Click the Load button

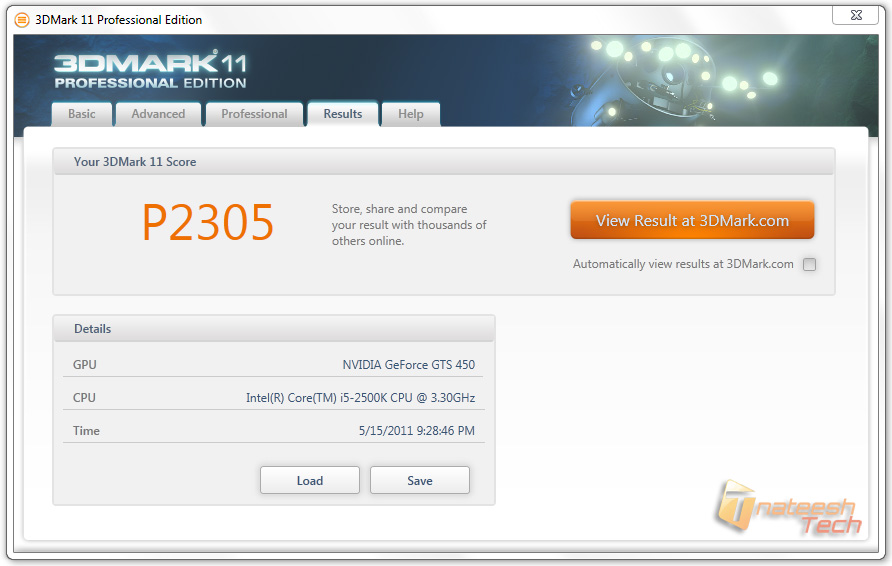(x=309, y=480)
